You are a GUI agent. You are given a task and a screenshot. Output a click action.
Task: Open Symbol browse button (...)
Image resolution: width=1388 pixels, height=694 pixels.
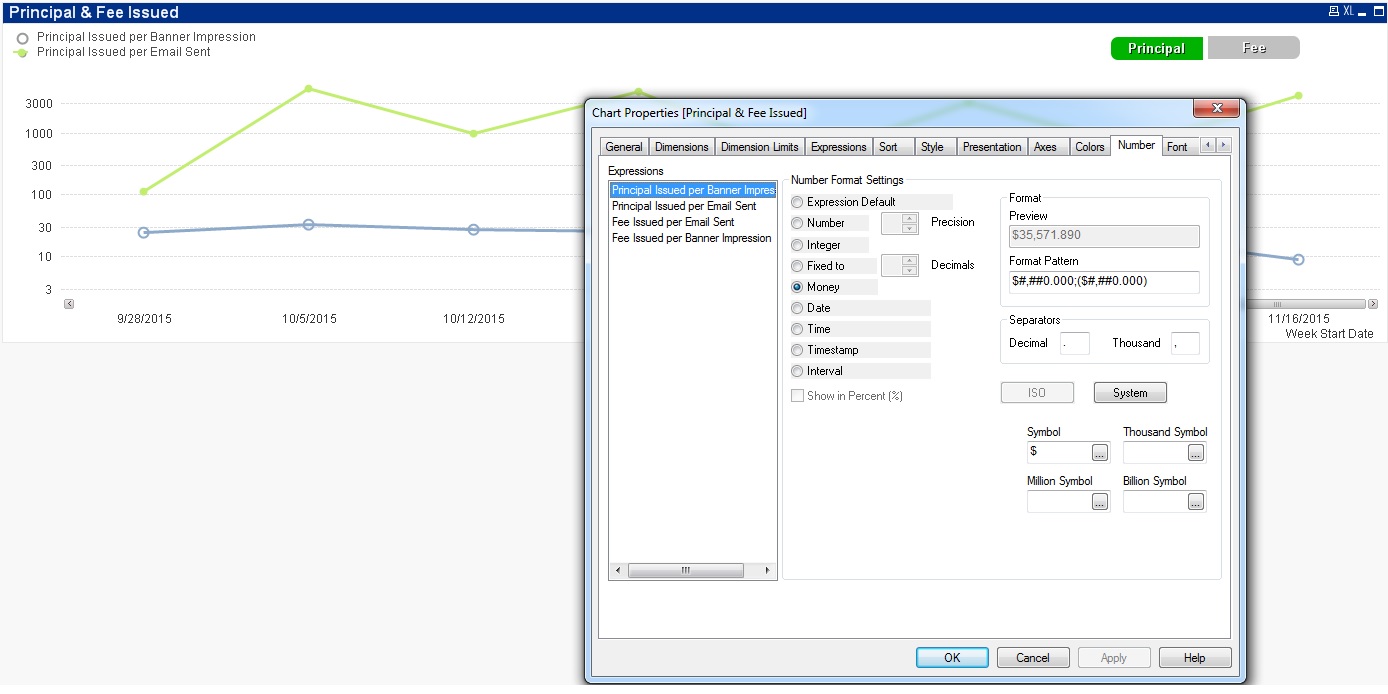pos(1100,453)
